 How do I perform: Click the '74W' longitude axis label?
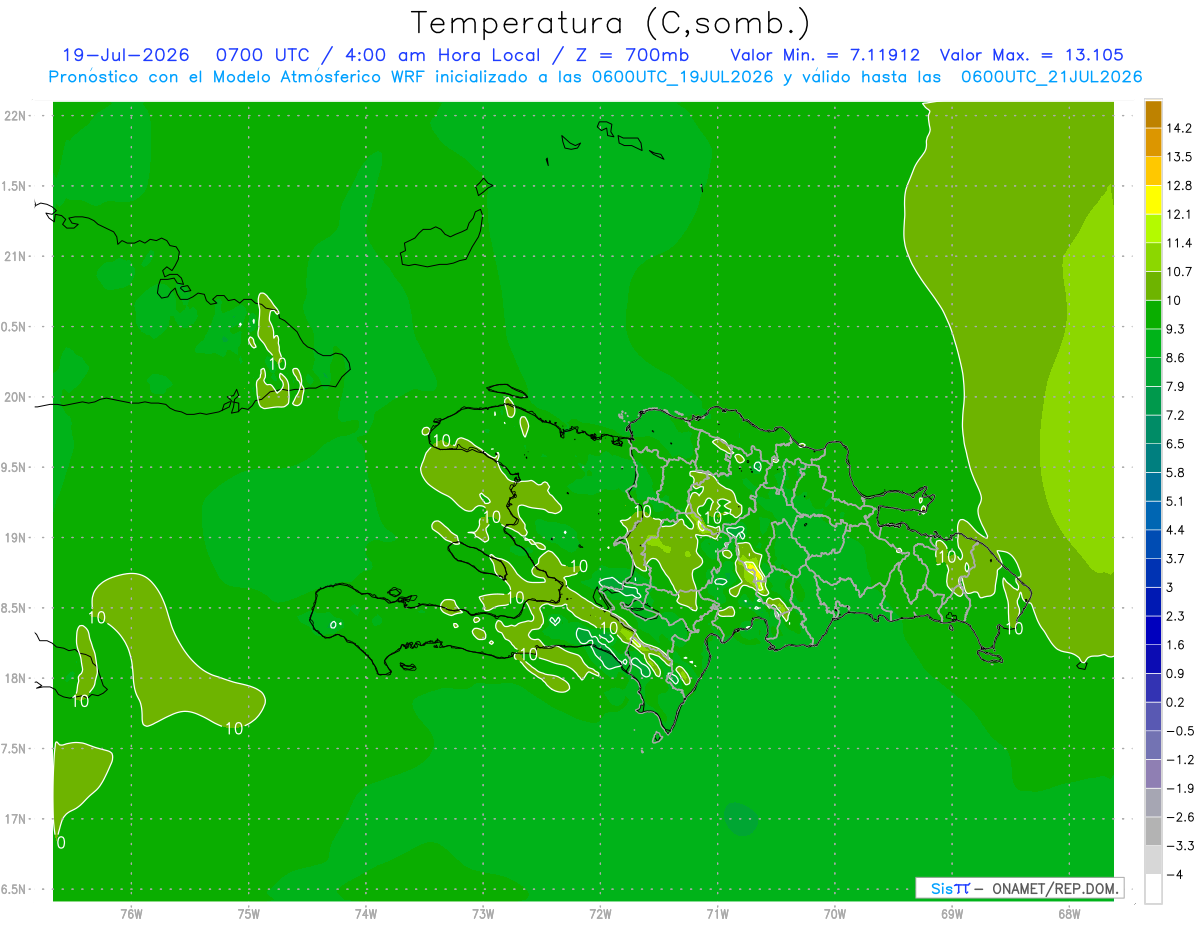[x=365, y=914]
